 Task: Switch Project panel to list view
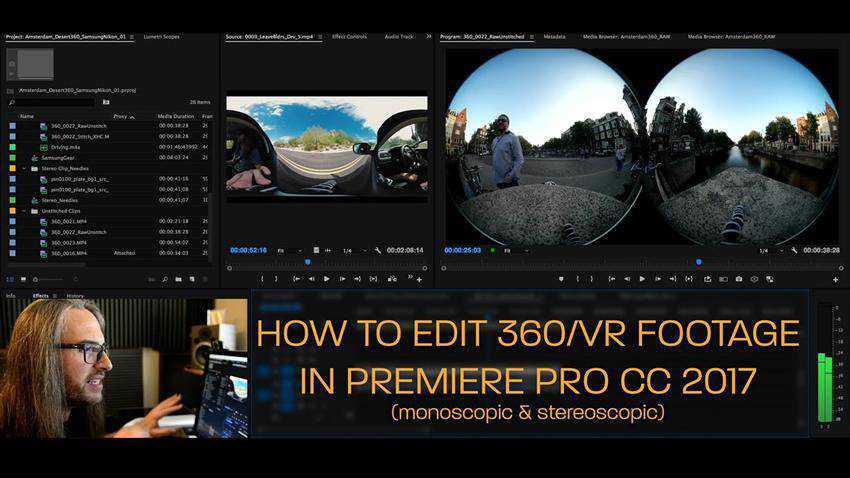[10, 279]
